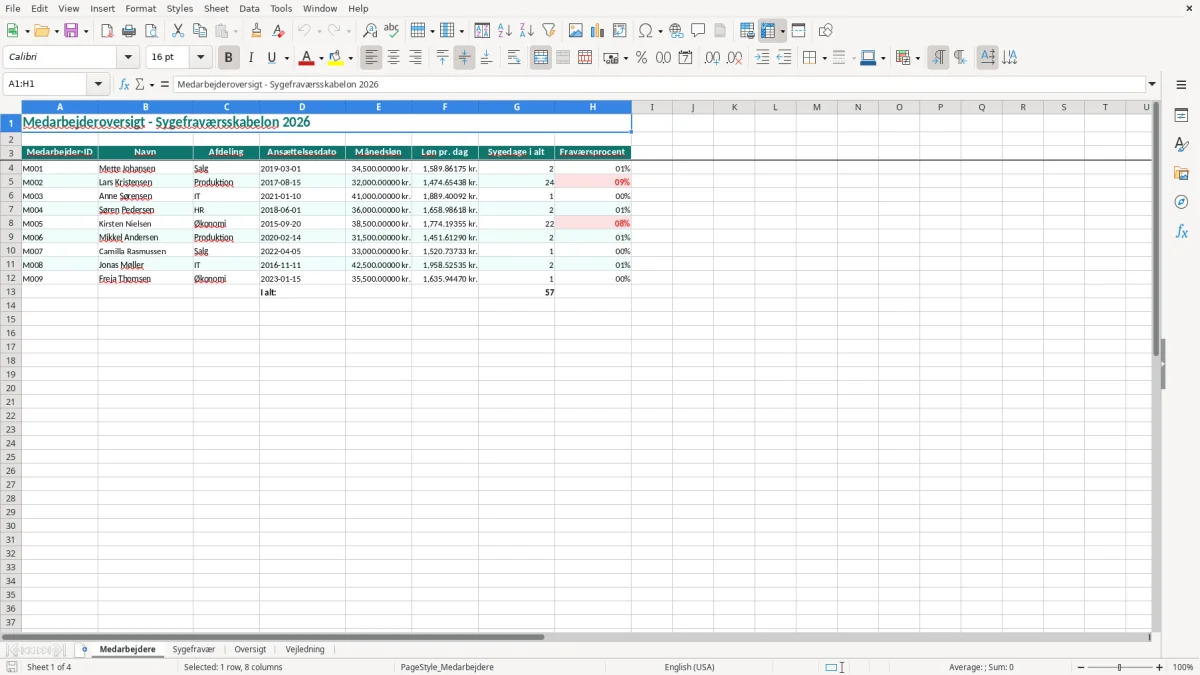The height and width of the screenshot is (675, 1200).
Task: Open Find & Replace
Action: [370, 31]
